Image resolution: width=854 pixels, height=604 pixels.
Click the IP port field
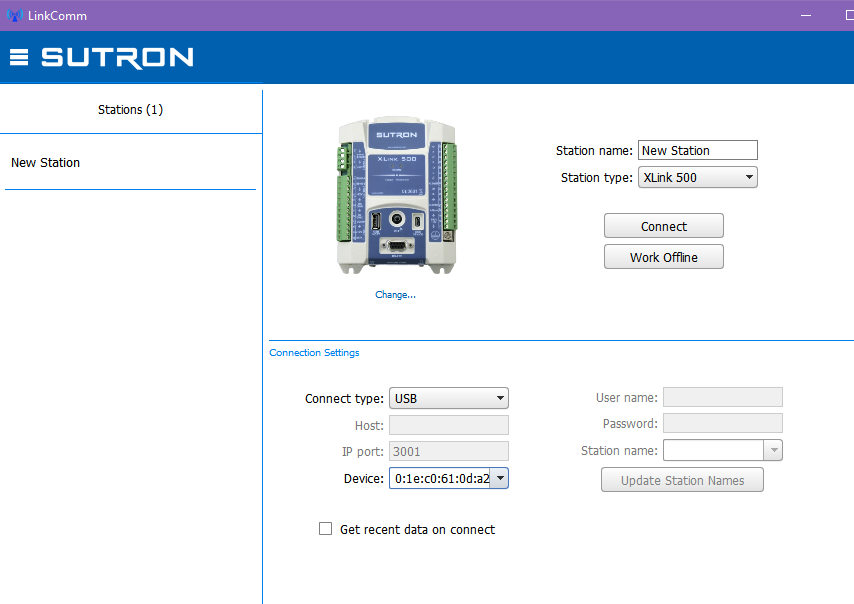(449, 452)
